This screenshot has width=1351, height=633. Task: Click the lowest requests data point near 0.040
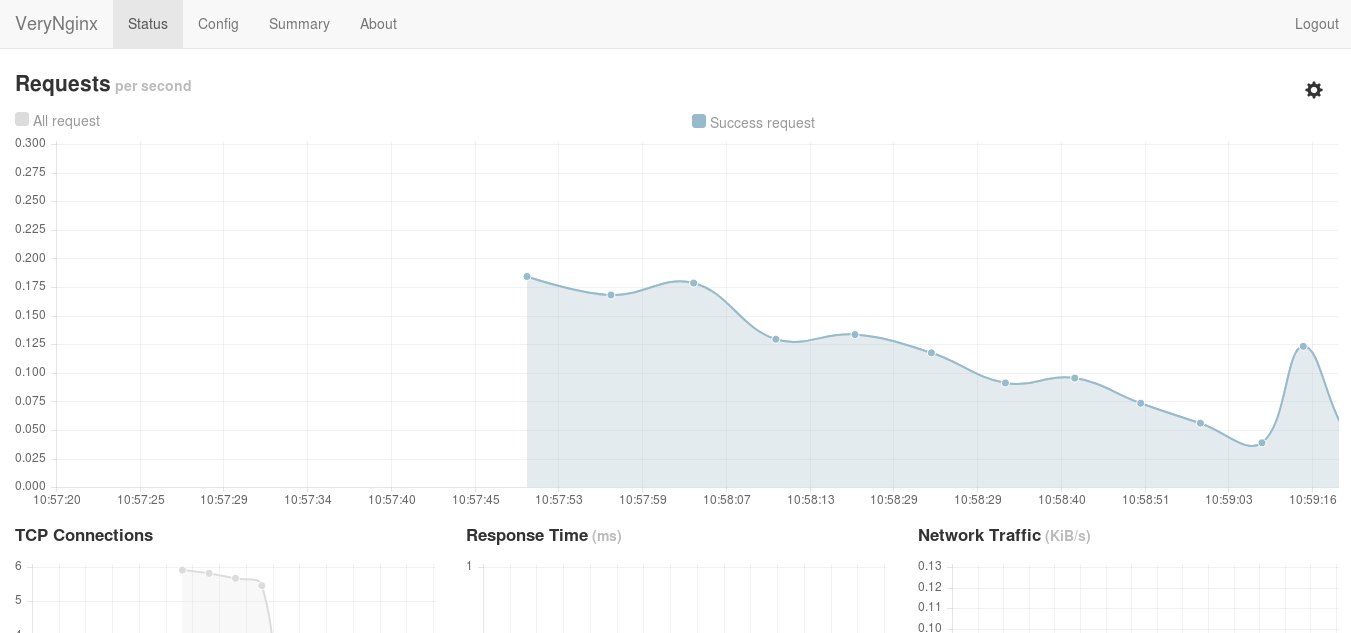click(x=1262, y=442)
